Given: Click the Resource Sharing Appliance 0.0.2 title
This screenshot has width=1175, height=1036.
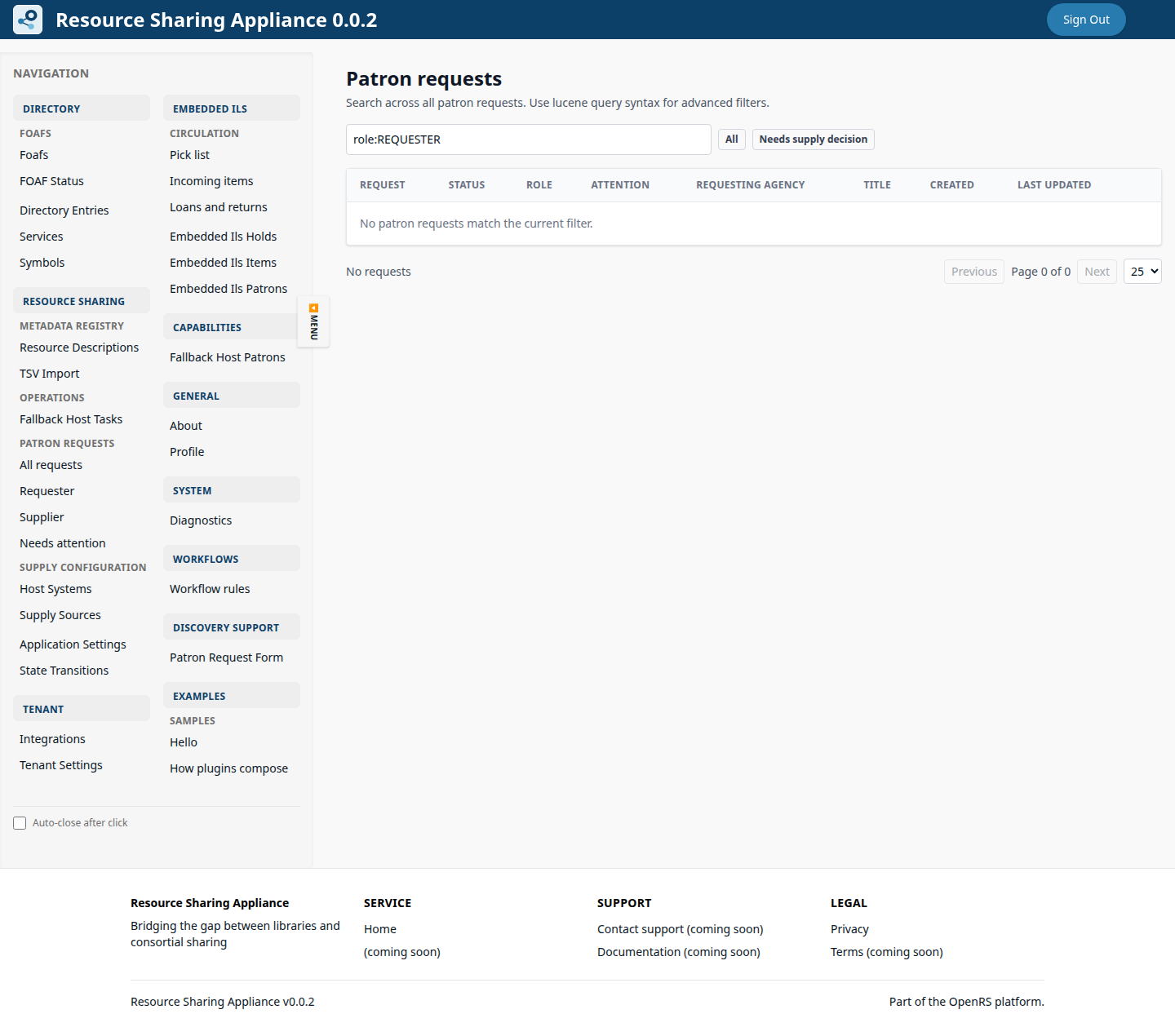Looking at the screenshot, I should (216, 20).
